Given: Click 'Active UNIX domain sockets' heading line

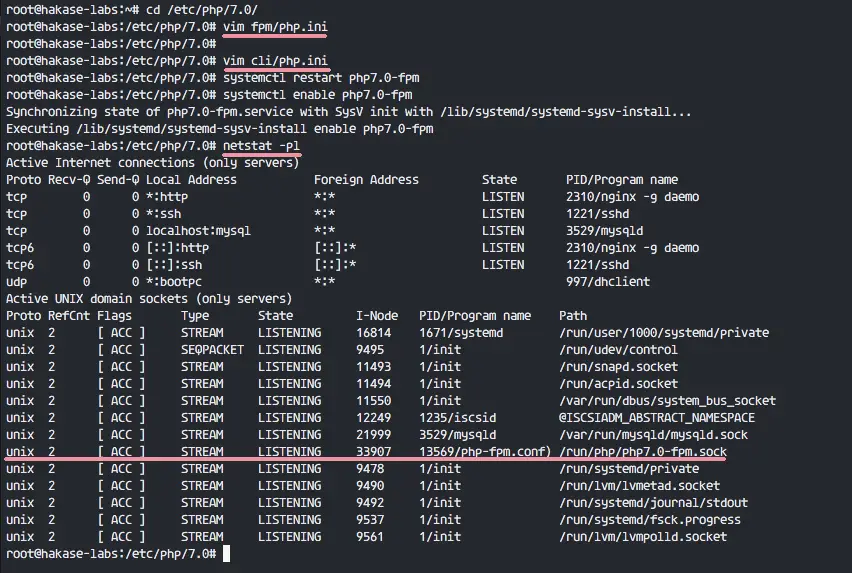Looking at the screenshot, I should [x=149, y=299].
